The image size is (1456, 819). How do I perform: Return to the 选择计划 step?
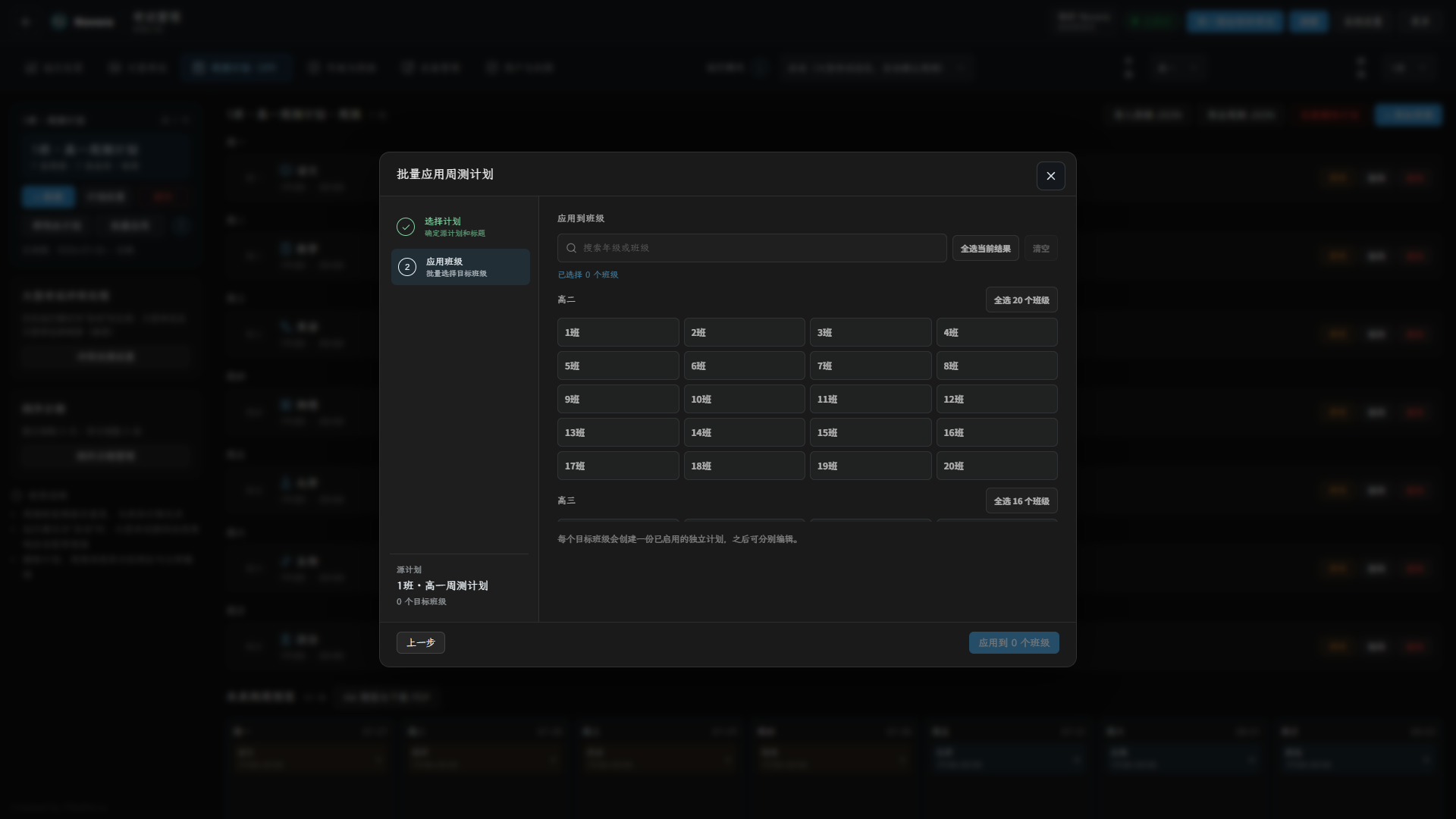point(460,227)
